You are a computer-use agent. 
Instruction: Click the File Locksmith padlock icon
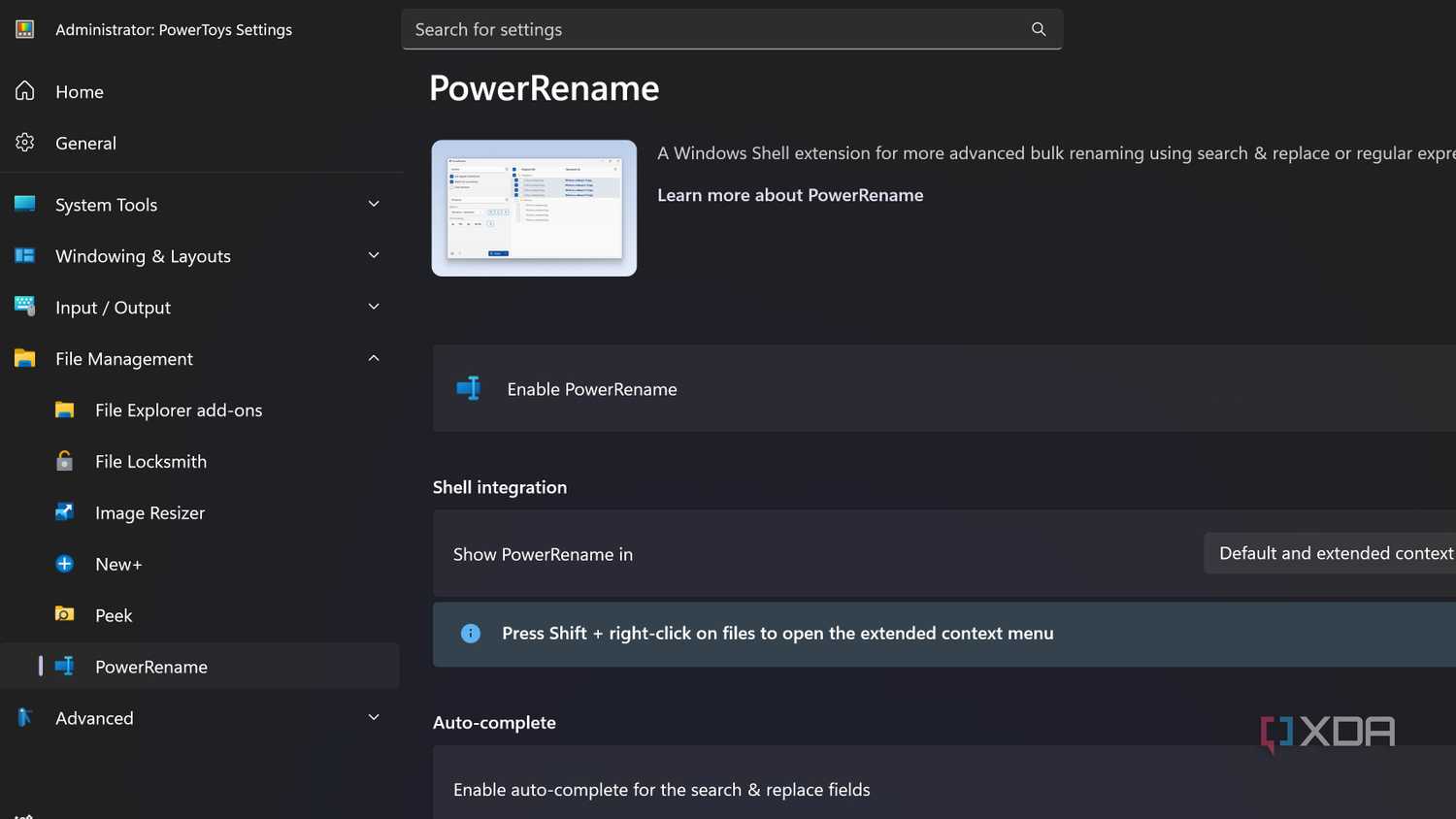click(64, 461)
